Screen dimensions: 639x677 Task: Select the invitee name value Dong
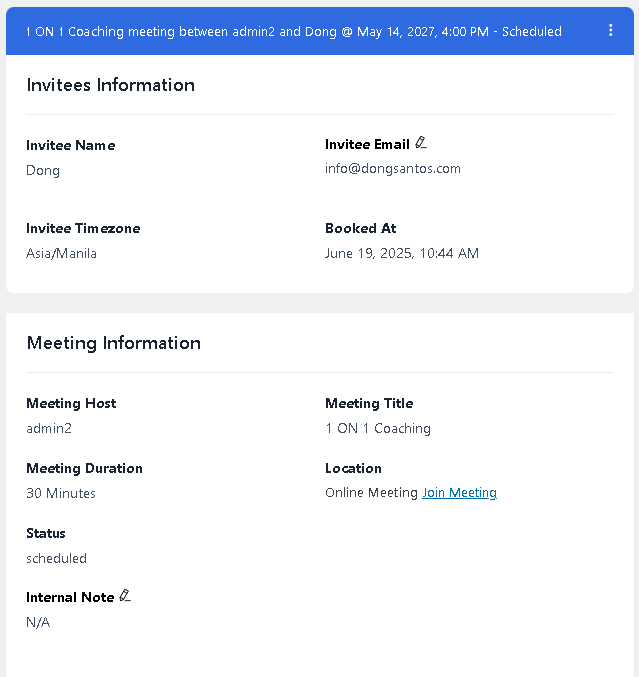43,170
